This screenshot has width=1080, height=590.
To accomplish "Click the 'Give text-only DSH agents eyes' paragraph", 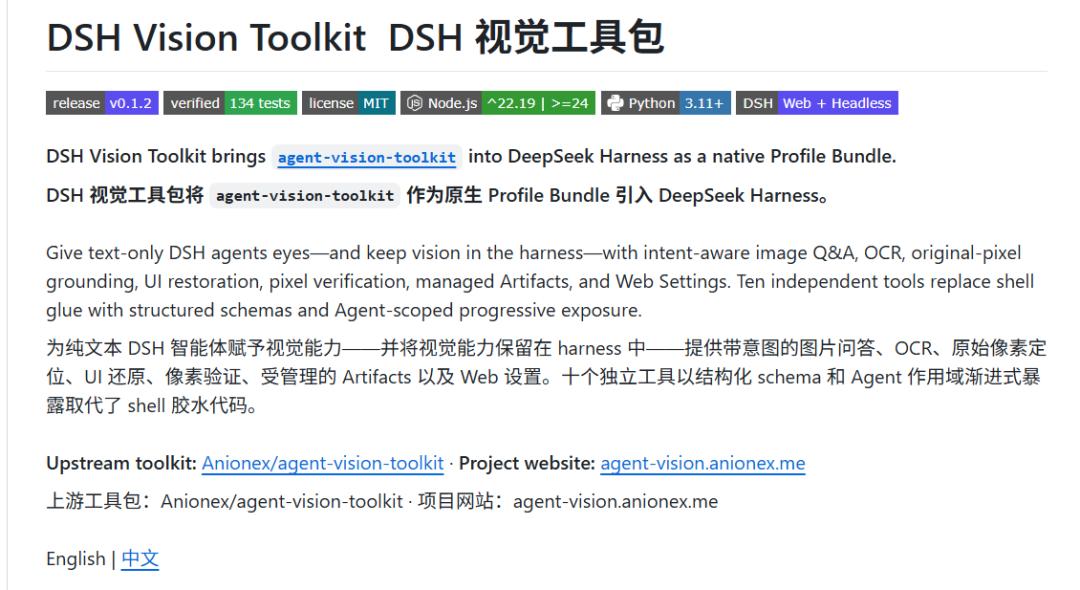I will (541, 282).
